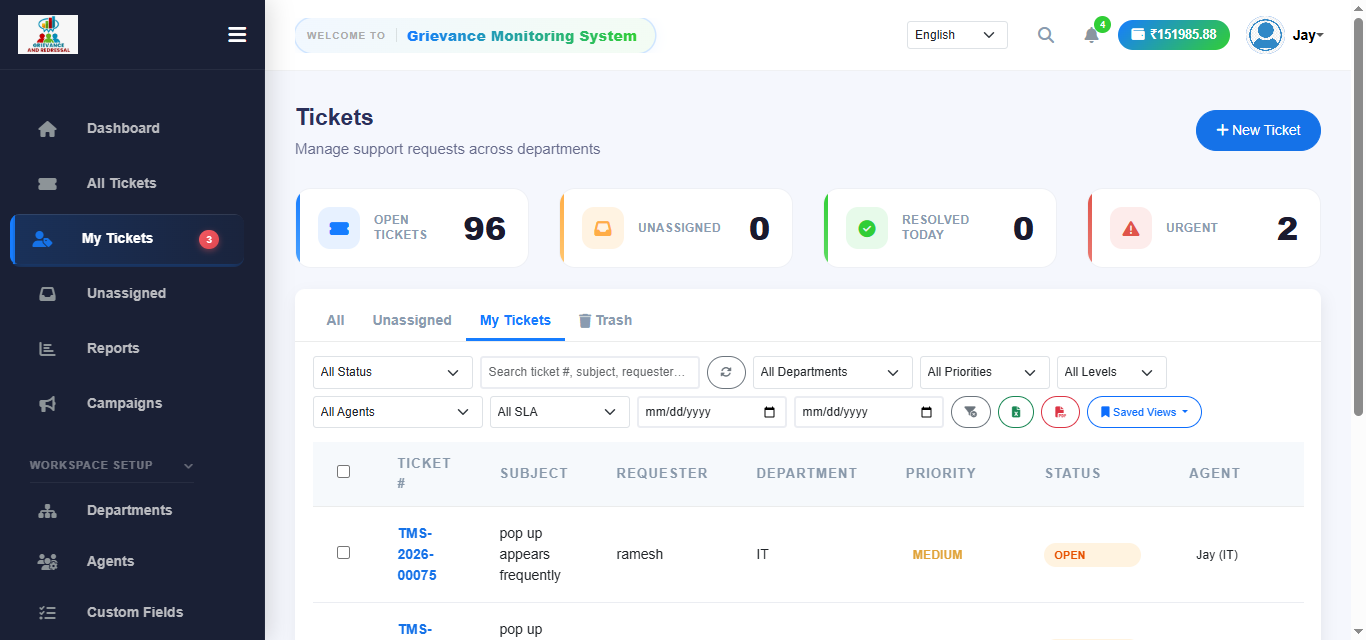Click the wallet balance ₹151985.88
Viewport: 1366px width, 640px height.
(1174, 35)
